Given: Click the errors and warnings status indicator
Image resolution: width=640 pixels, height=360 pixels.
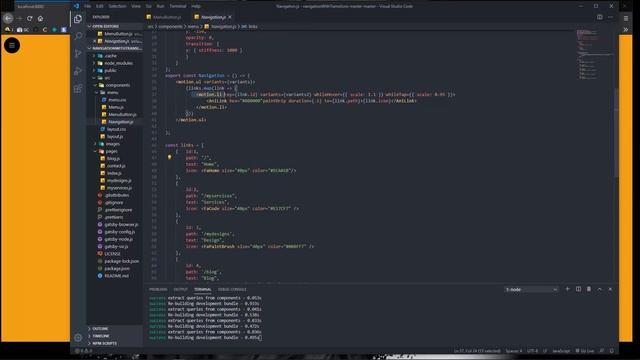Looking at the screenshot, I should click(83, 351).
